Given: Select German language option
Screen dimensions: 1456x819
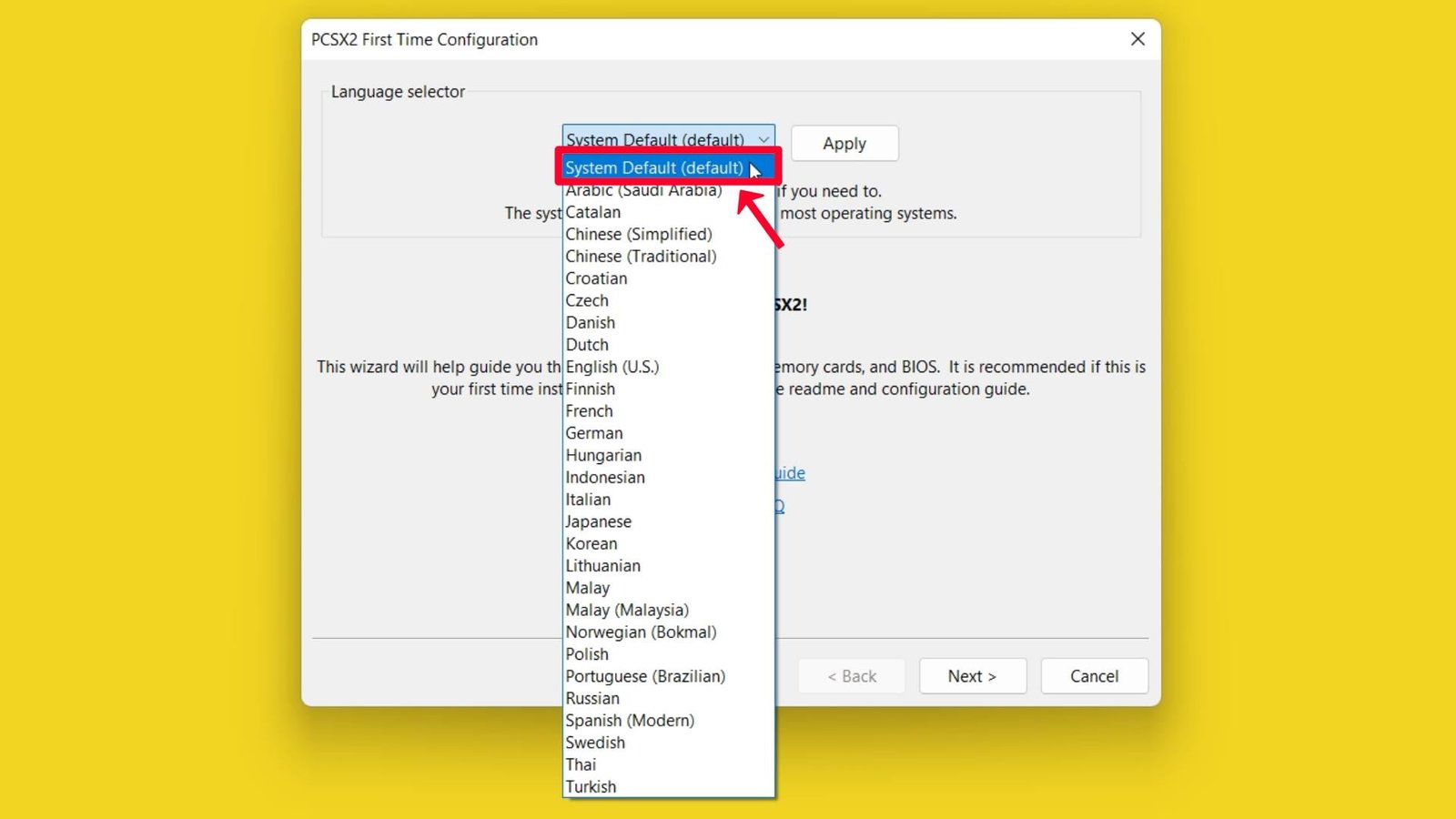Looking at the screenshot, I should click(x=669, y=433).
